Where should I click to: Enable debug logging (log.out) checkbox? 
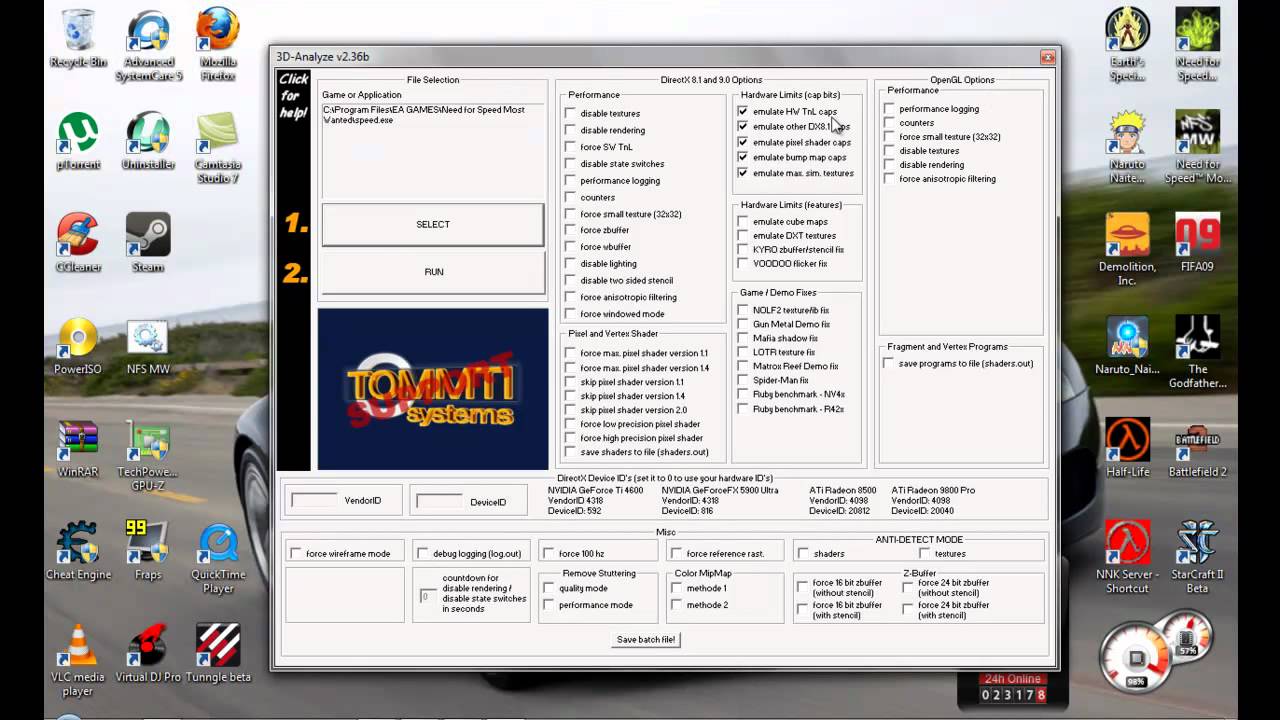(422, 553)
